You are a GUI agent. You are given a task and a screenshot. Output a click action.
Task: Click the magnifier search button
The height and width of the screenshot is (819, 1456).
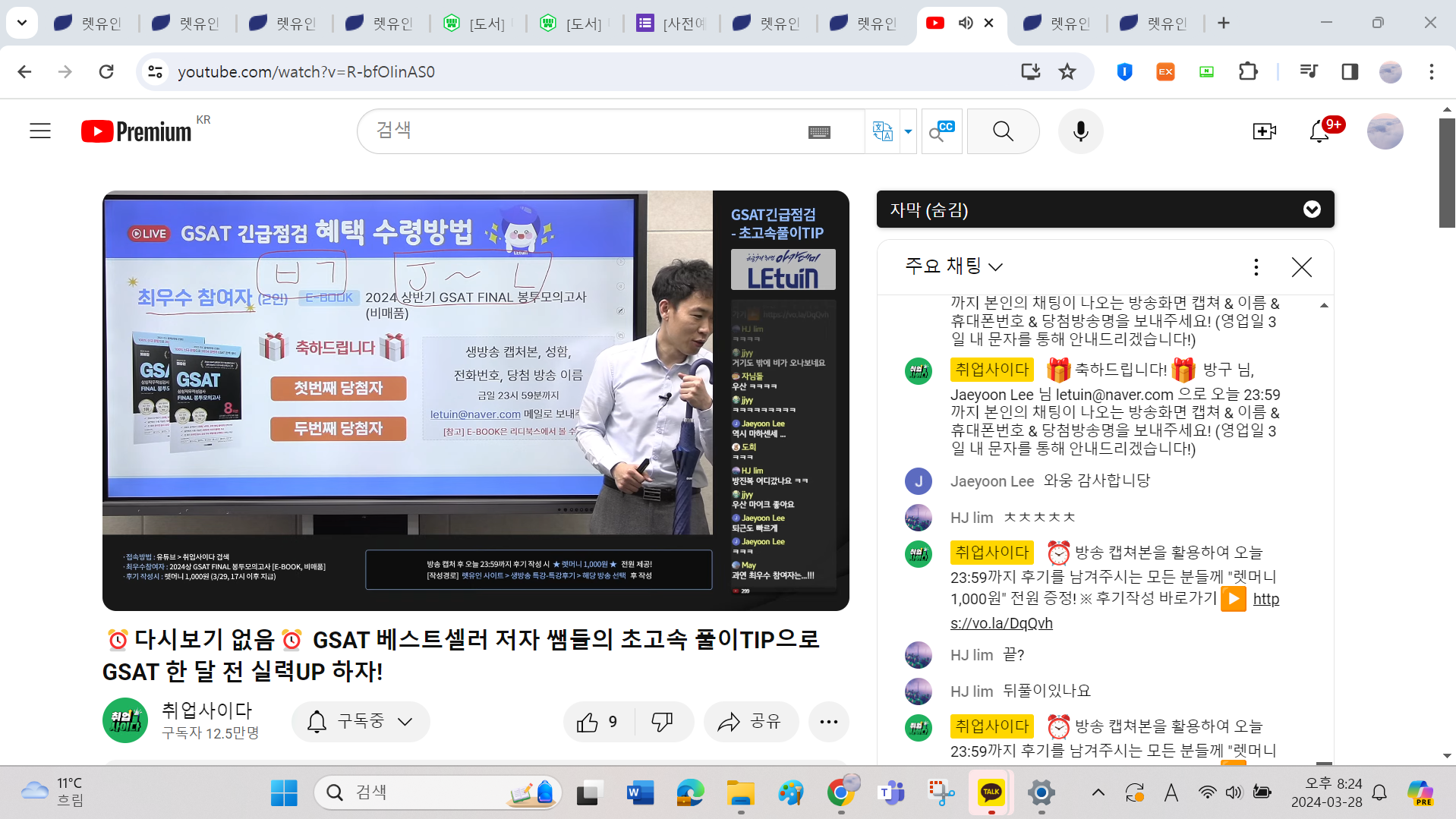pos(1003,131)
